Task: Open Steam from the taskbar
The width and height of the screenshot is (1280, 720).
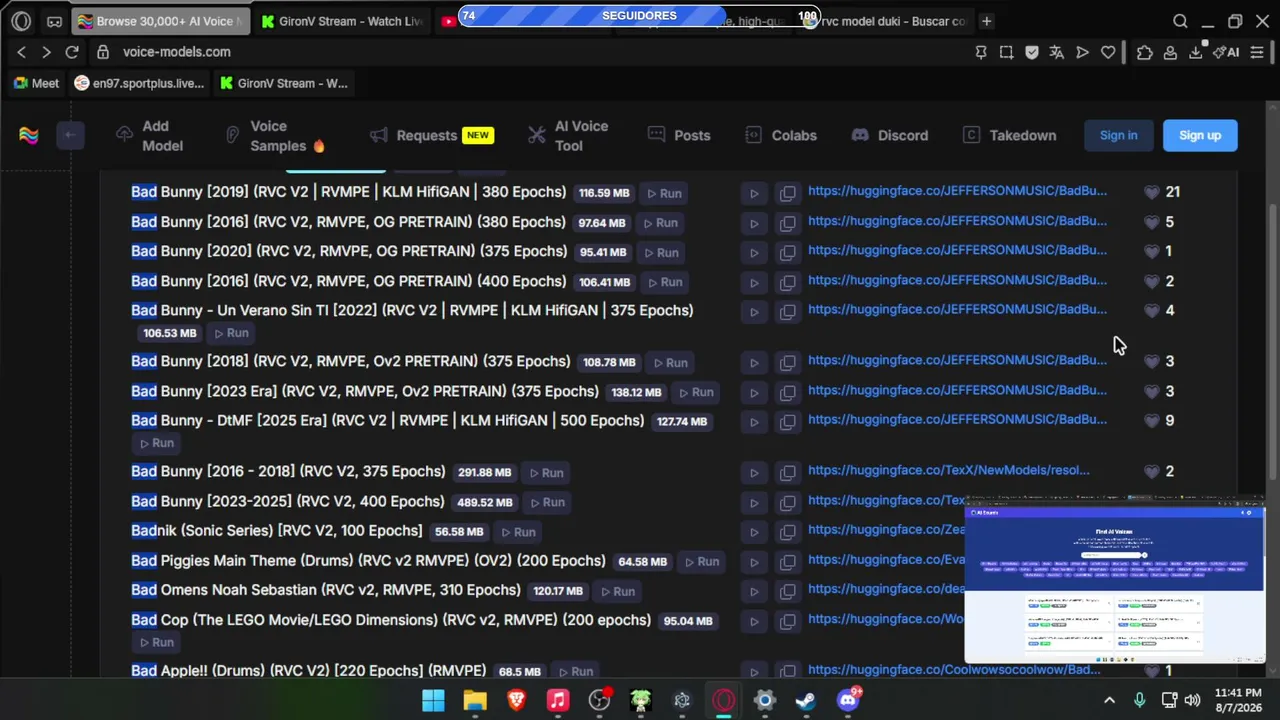Action: click(805, 700)
